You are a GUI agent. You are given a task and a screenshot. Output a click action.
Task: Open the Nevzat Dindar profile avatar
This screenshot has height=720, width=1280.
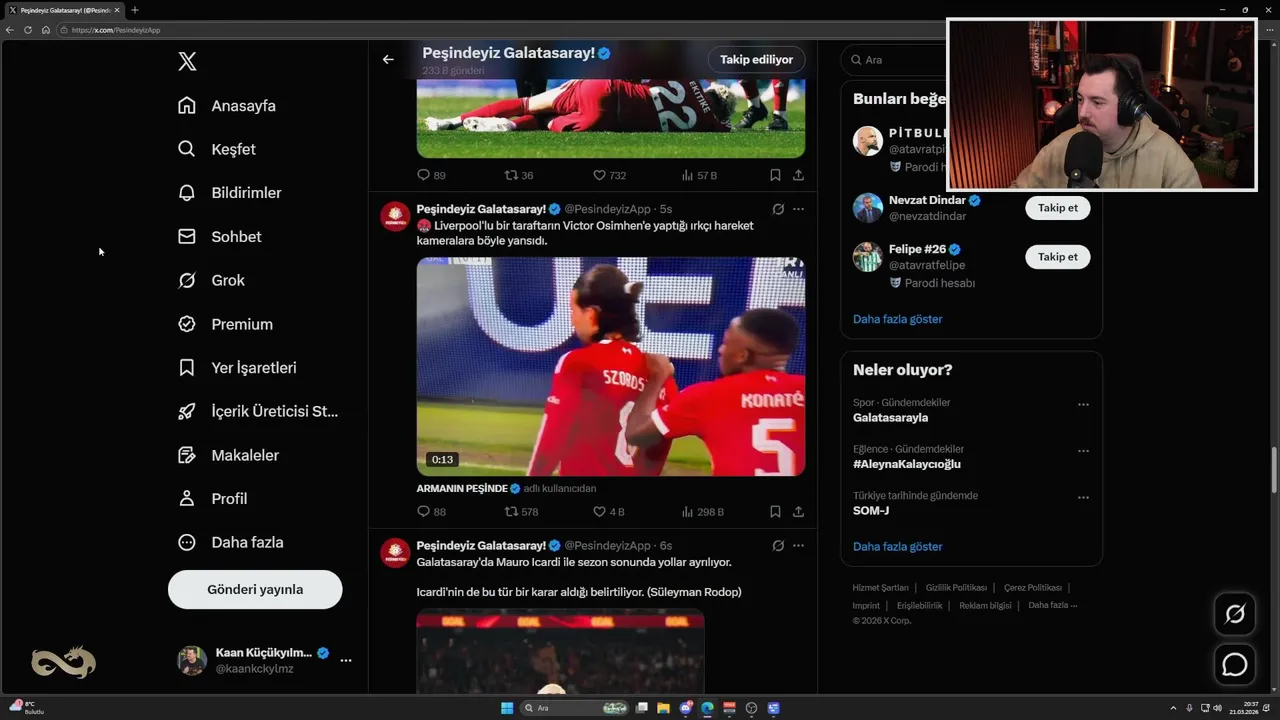coord(867,208)
